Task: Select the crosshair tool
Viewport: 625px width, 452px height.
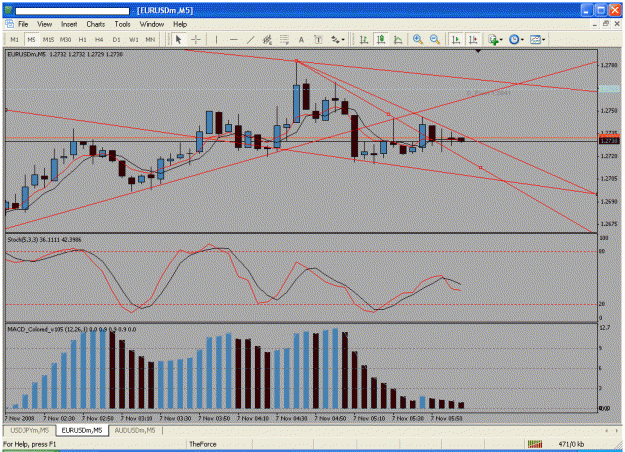Action: point(196,39)
